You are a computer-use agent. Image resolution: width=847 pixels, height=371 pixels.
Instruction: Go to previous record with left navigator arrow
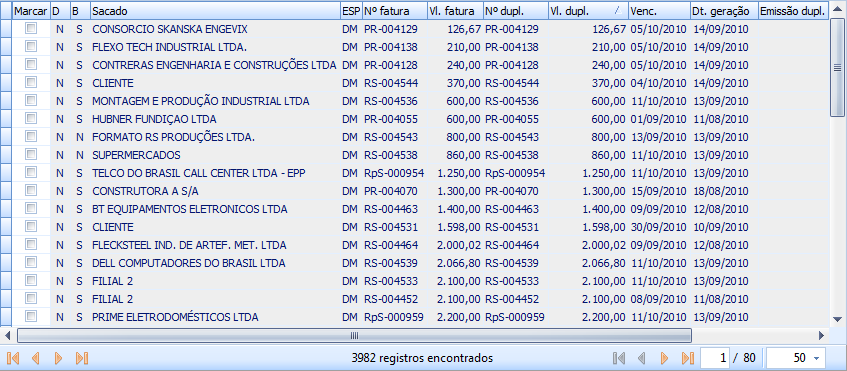[36, 358]
